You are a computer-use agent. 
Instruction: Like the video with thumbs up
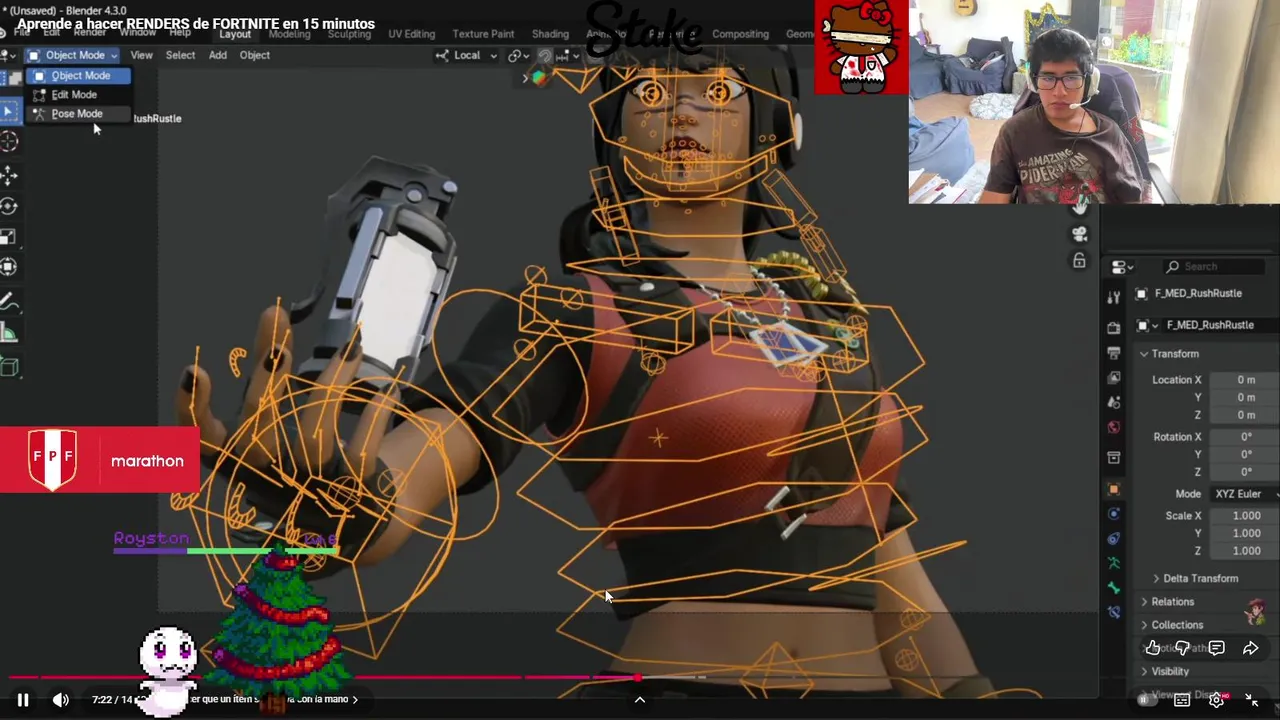click(1153, 648)
